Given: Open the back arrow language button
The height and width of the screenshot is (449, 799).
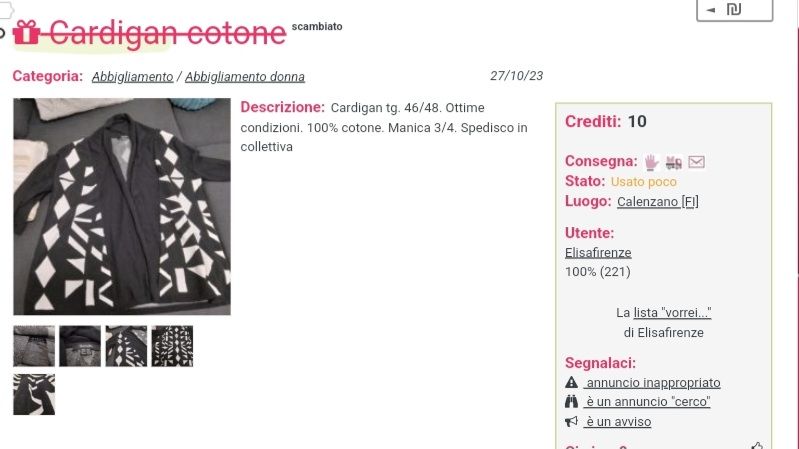Looking at the screenshot, I should [734, 10].
